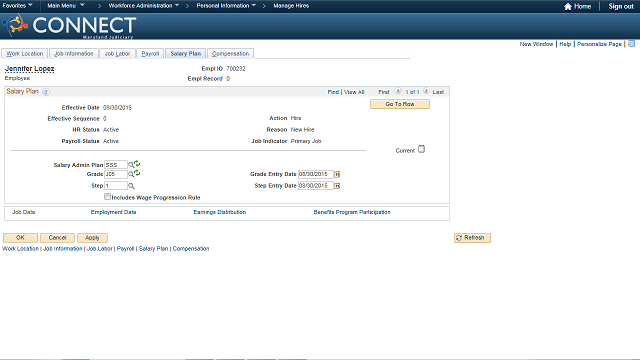Switch to the Job Labor tab

(x=117, y=53)
